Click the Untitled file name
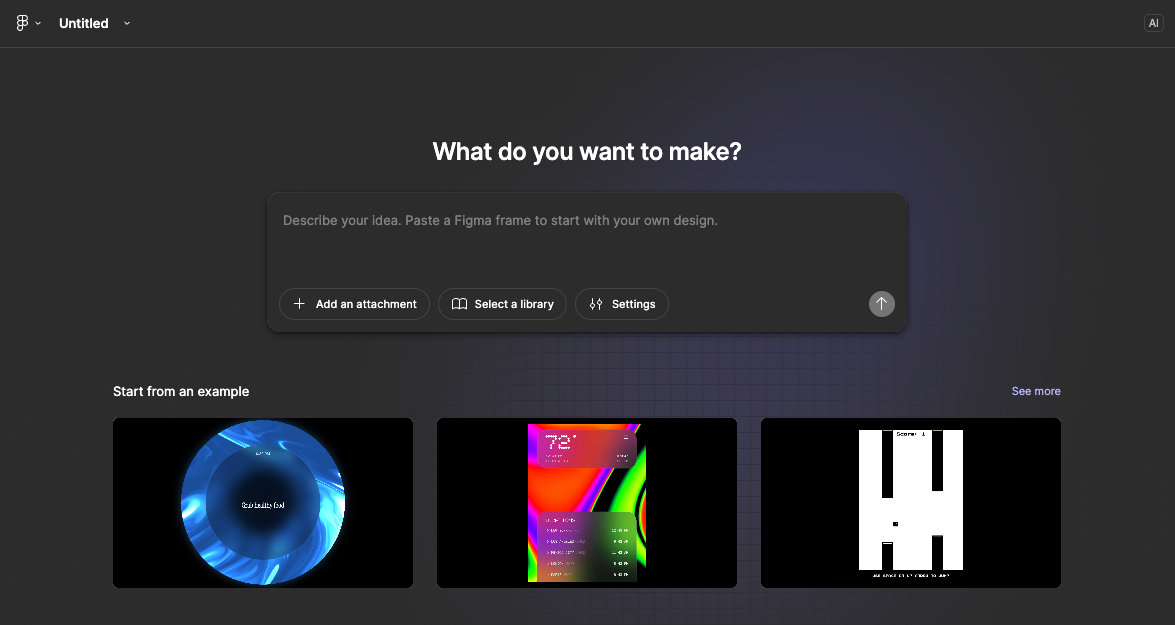 [x=83, y=23]
